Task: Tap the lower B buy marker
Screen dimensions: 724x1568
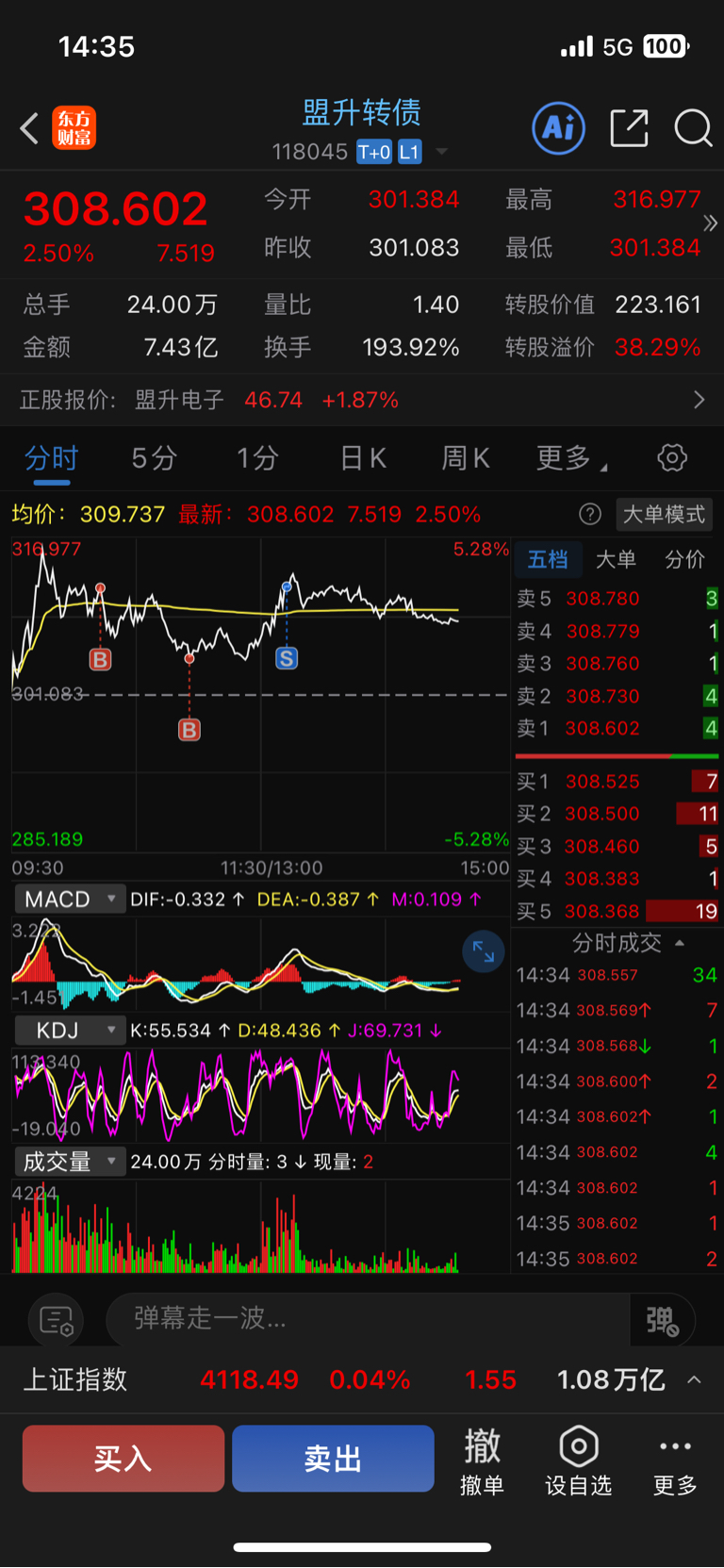Action: click(189, 730)
